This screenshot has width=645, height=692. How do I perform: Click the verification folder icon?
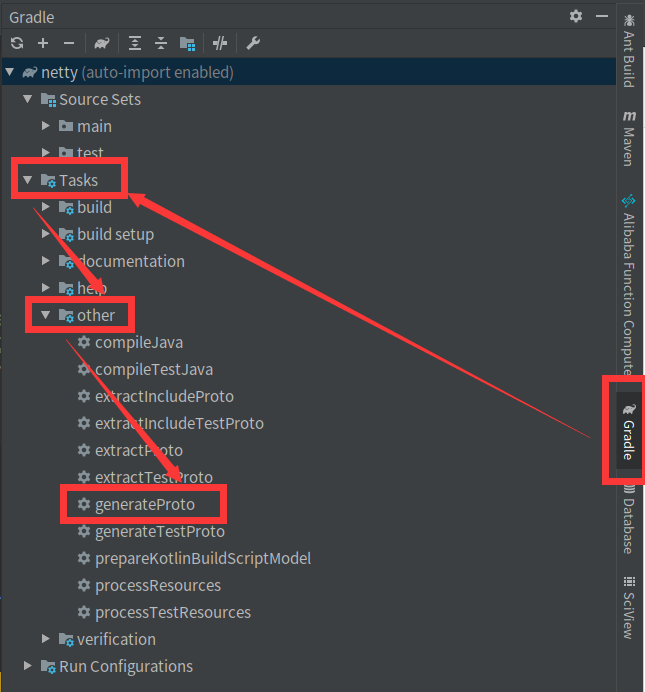(x=66, y=639)
